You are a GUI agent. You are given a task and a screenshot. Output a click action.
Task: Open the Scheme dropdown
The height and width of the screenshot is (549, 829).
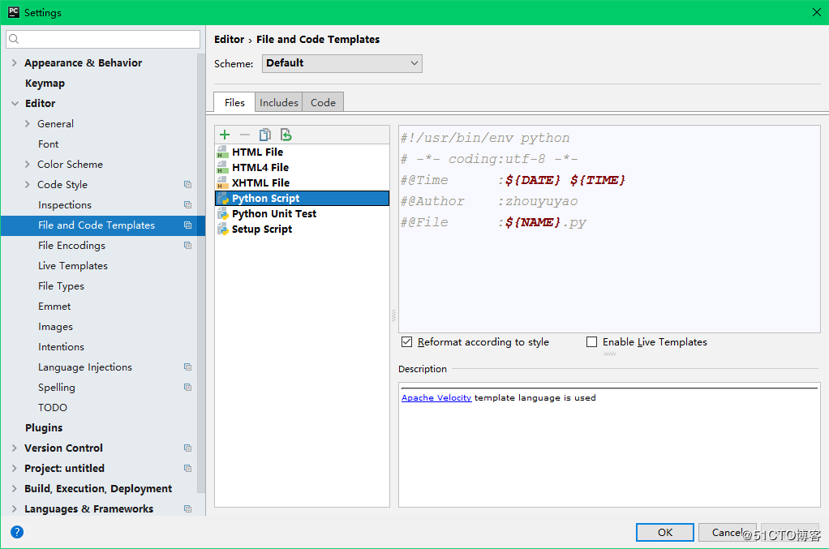click(x=342, y=63)
